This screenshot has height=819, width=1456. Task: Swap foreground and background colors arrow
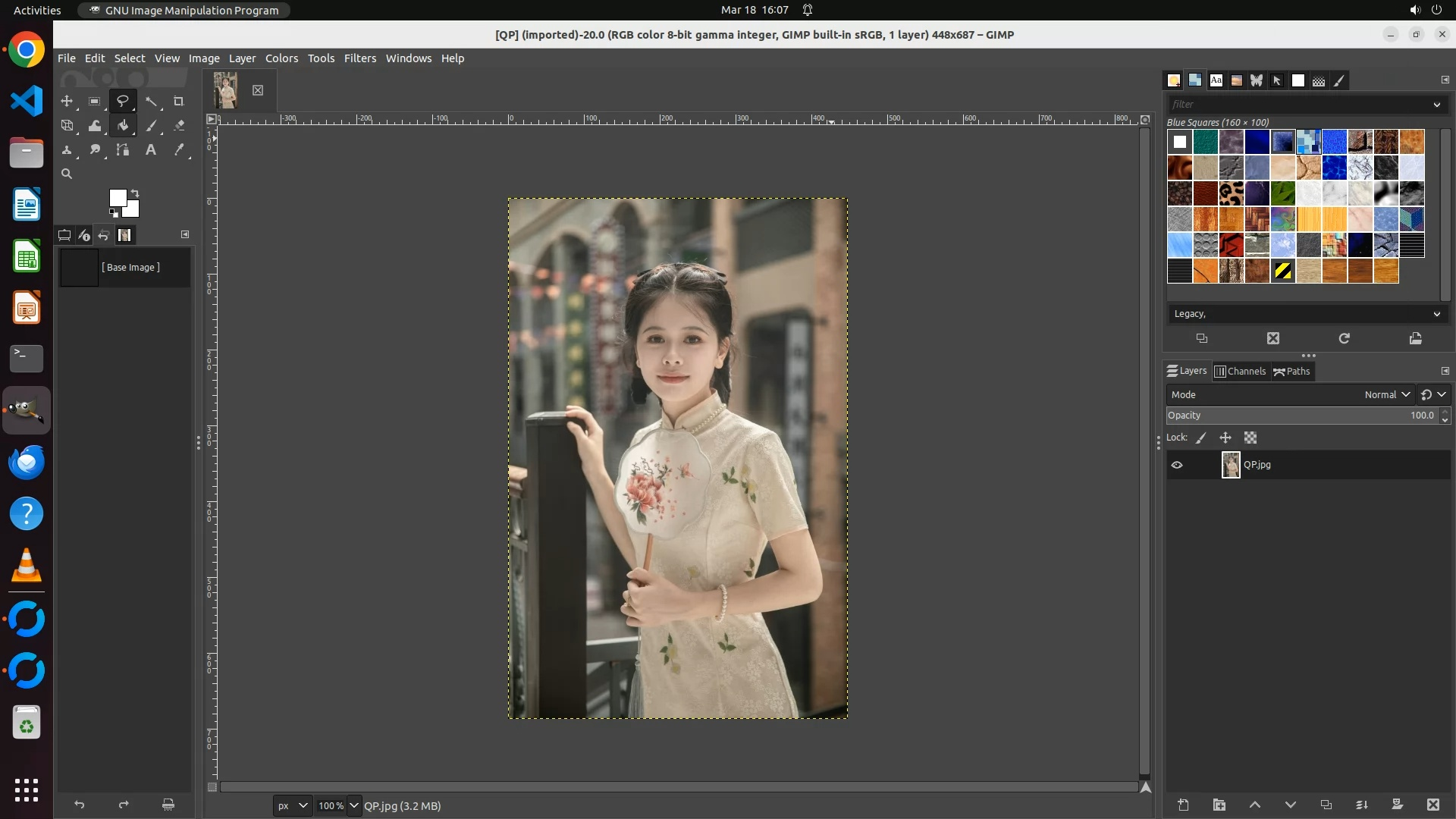pyautogui.click(x=135, y=193)
